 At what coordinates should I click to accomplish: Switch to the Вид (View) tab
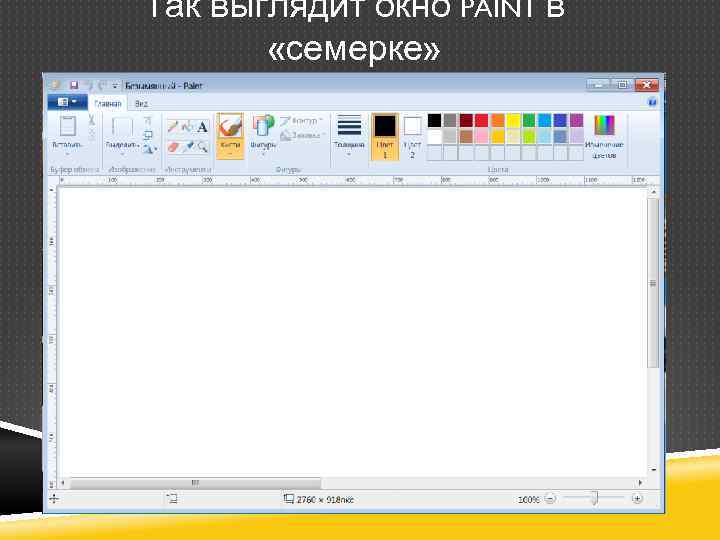pyautogui.click(x=141, y=103)
